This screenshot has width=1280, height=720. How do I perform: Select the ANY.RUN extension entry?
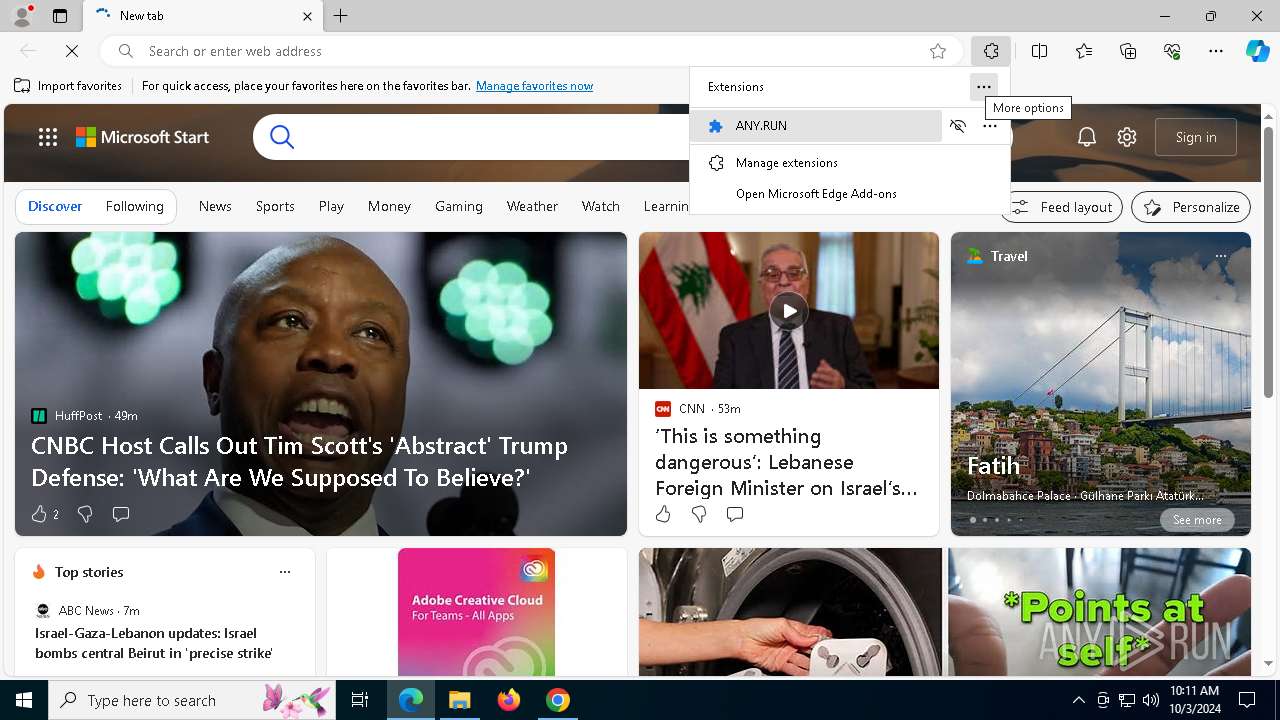tap(816, 126)
